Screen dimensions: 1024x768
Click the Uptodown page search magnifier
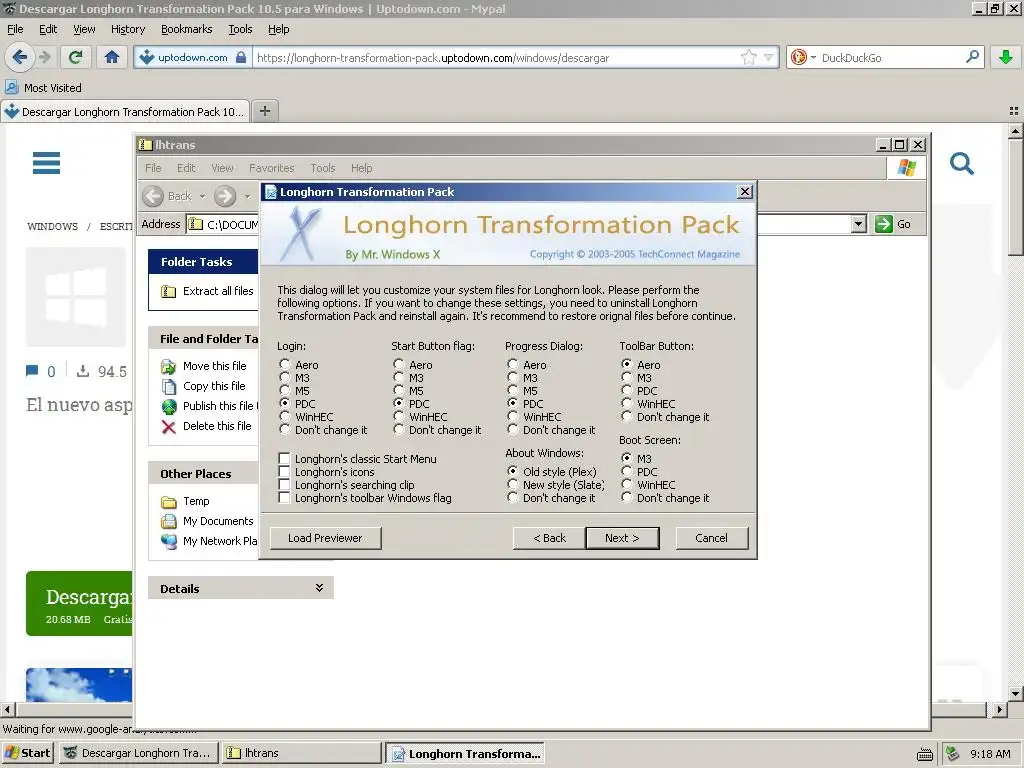point(961,163)
